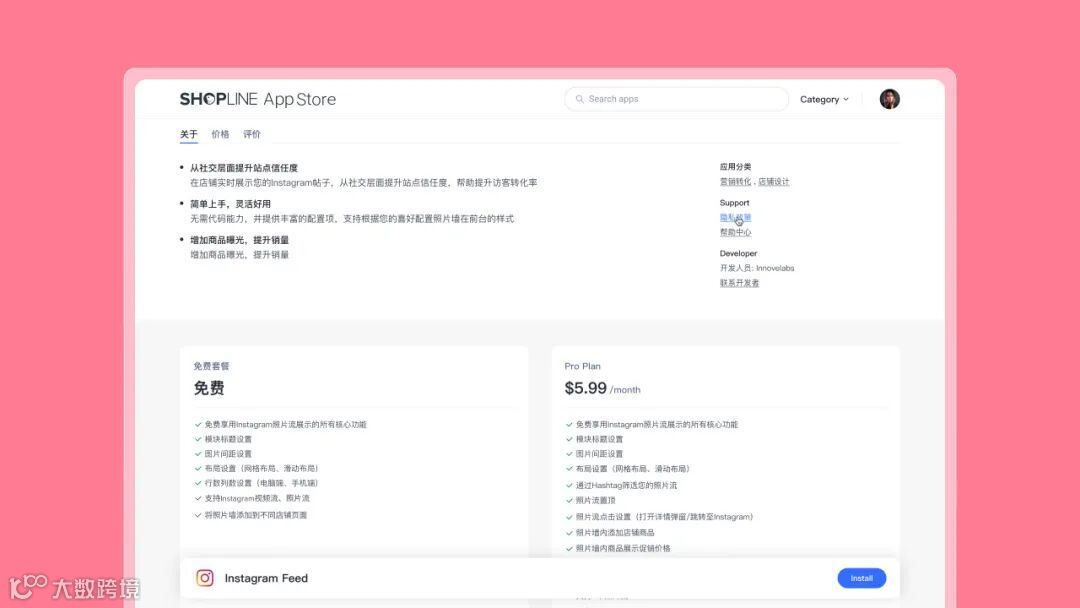Open the 店铺设计 category link
Screen dimensions: 1080x608
tap(773, 182)
